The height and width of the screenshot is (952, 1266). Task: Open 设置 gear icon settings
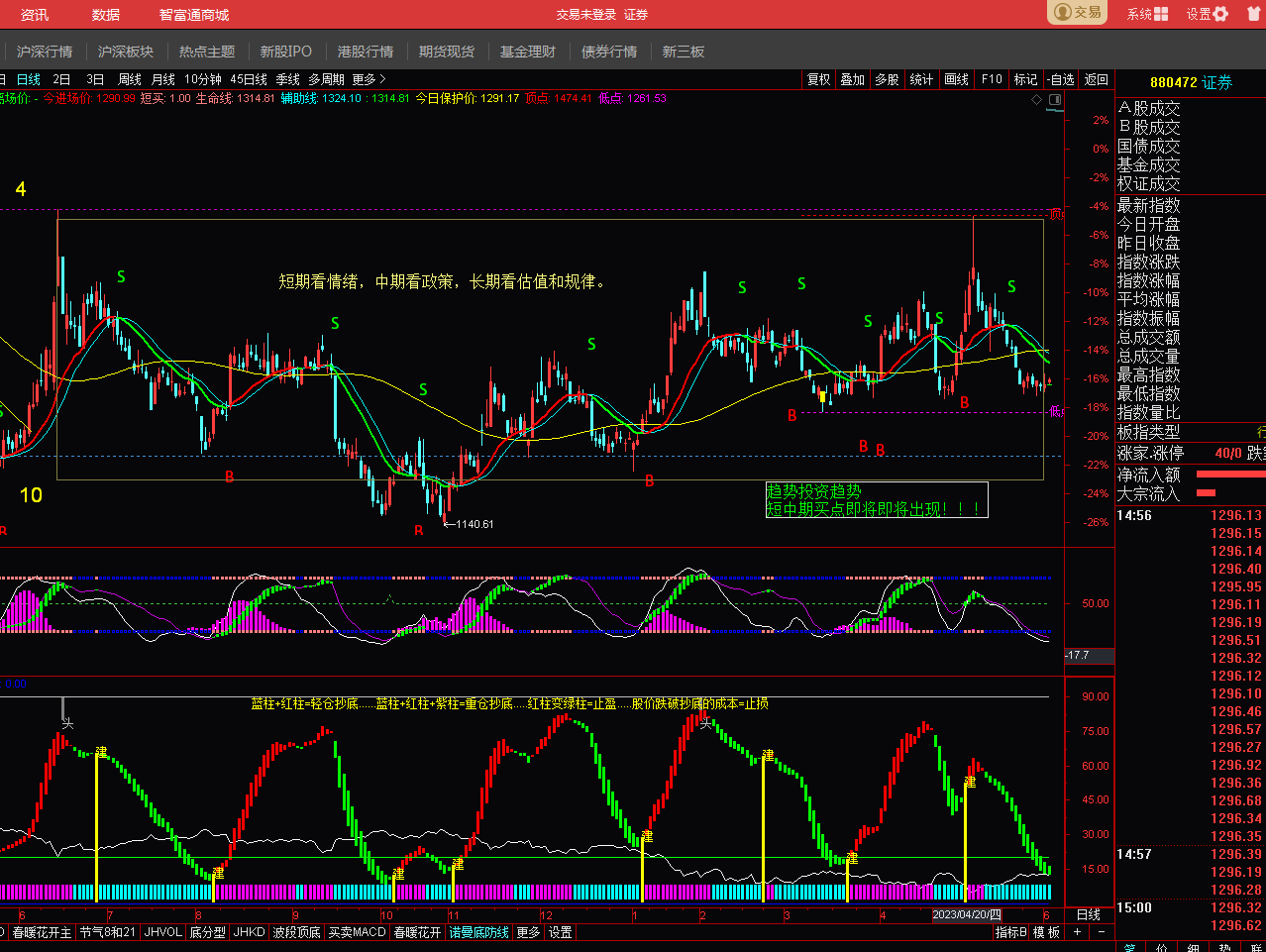click(1220, 14)
